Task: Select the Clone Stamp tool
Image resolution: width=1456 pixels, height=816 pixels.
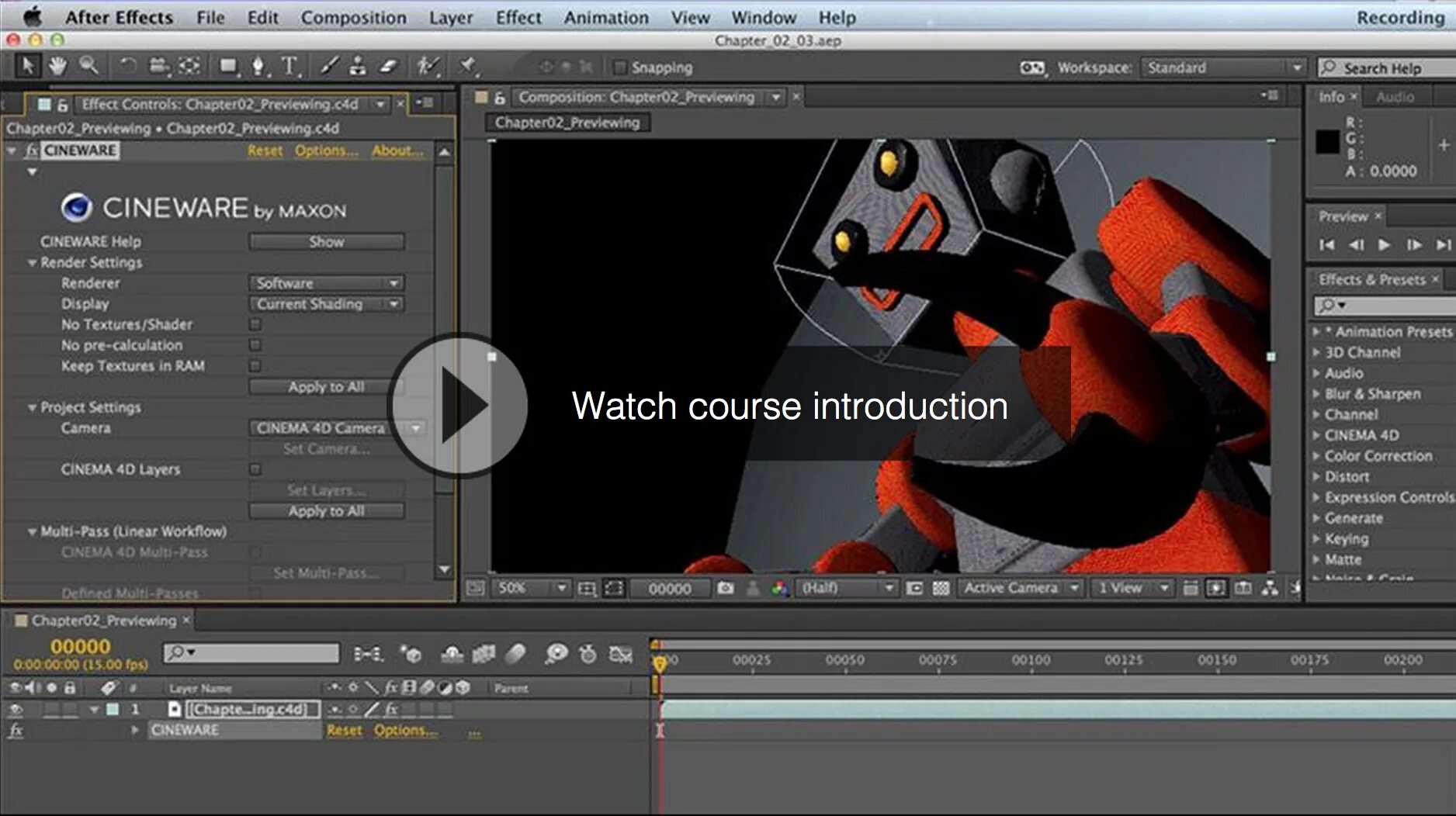Action: pyautogui.click(x=358, y=66)
